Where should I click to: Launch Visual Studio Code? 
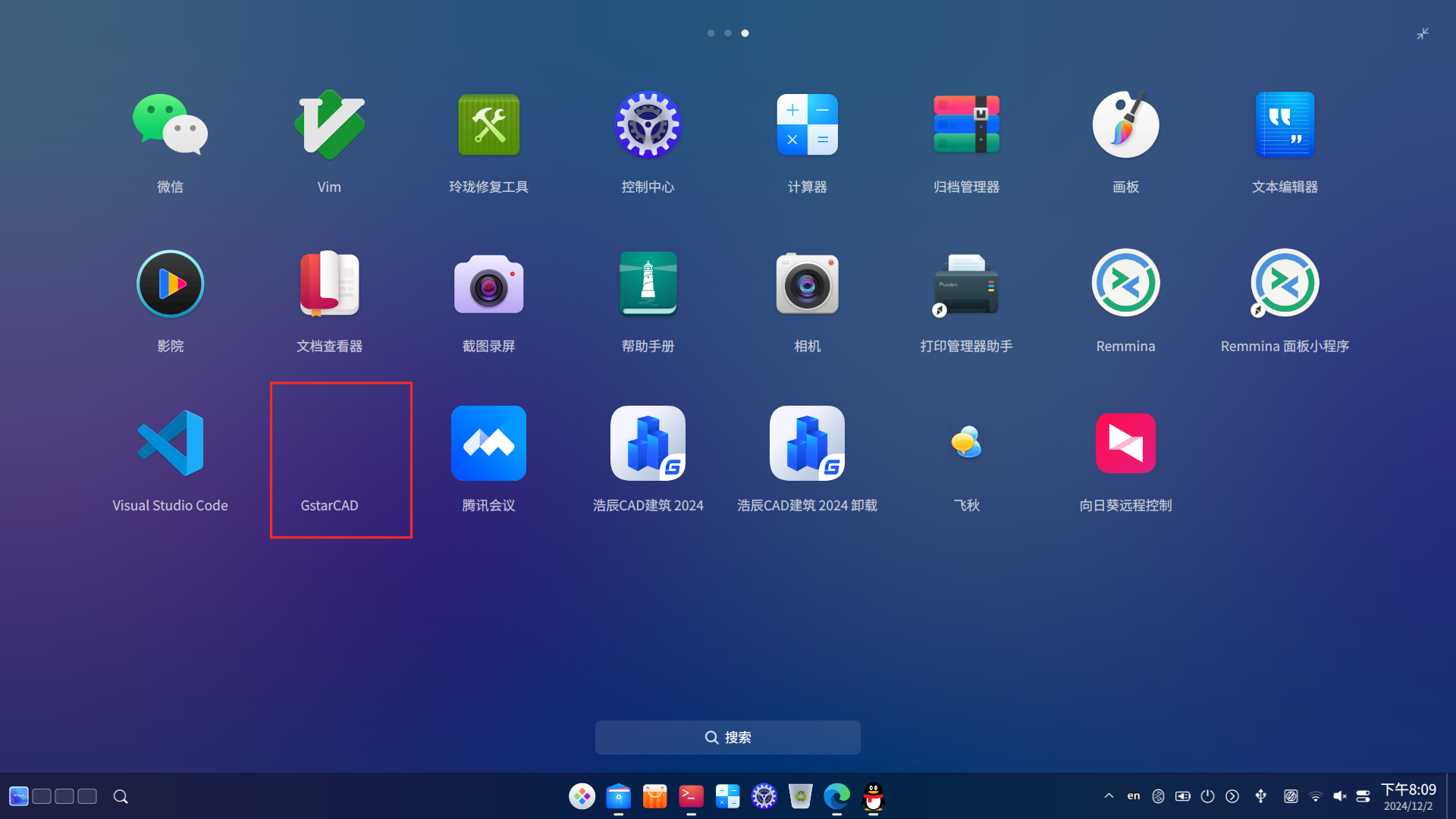tap(170, 444)
